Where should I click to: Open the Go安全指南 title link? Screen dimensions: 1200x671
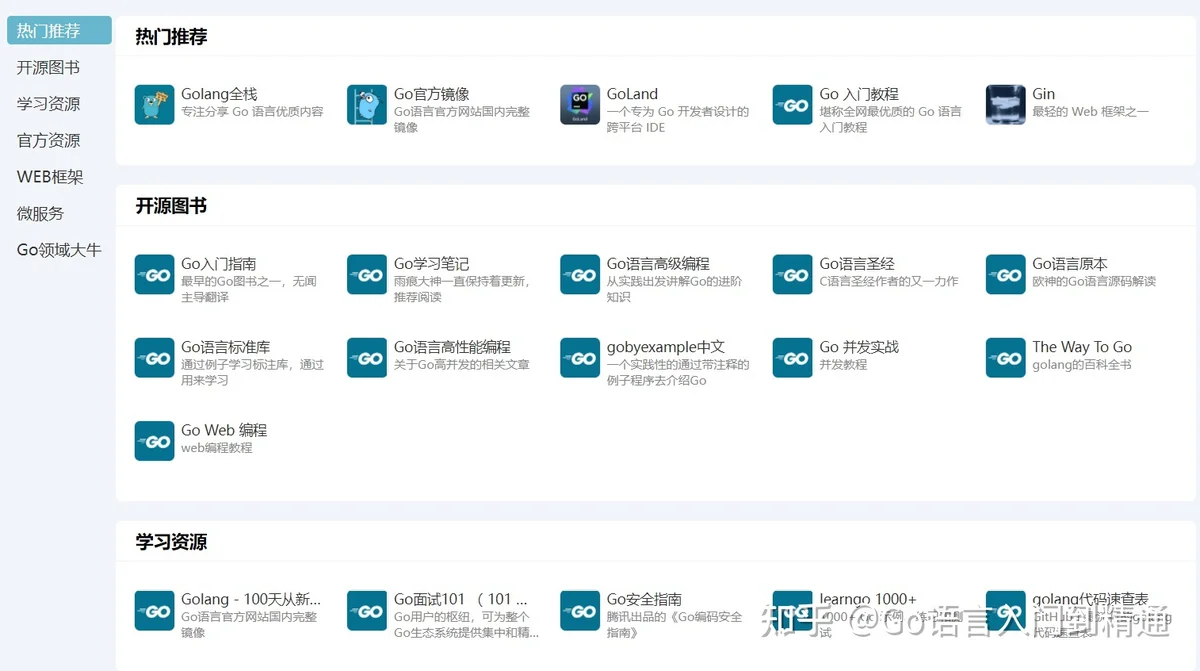point(644,600)
